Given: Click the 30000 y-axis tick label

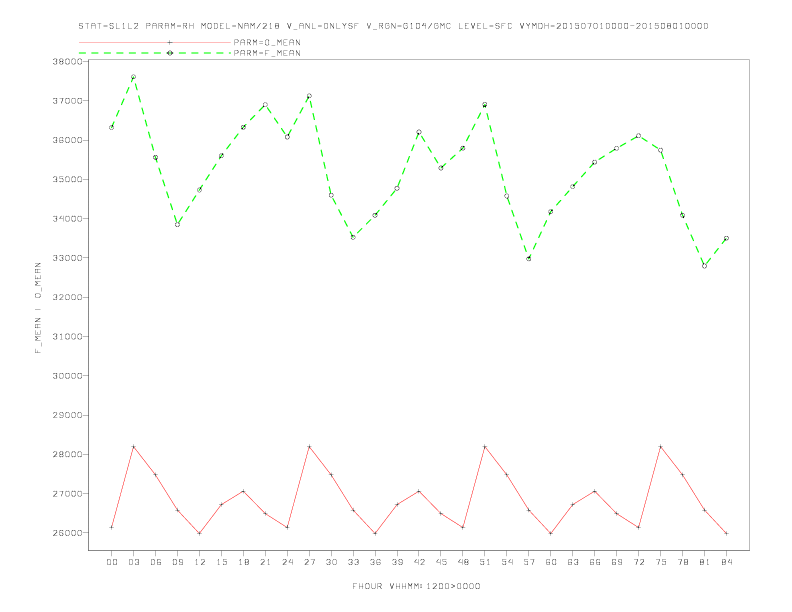Looking at the screenshot, I should [x=67, y=376].
